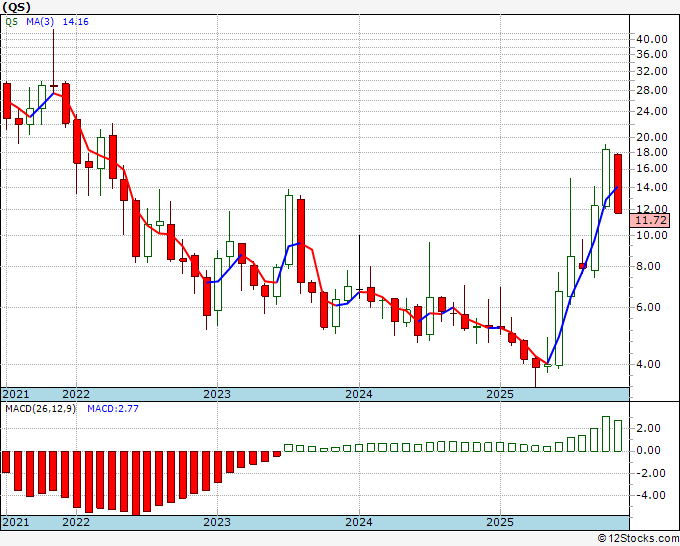Viewport: 680px width, 546px height.
Task: Click the 2.00 MACD axis label
Action: 648,428
